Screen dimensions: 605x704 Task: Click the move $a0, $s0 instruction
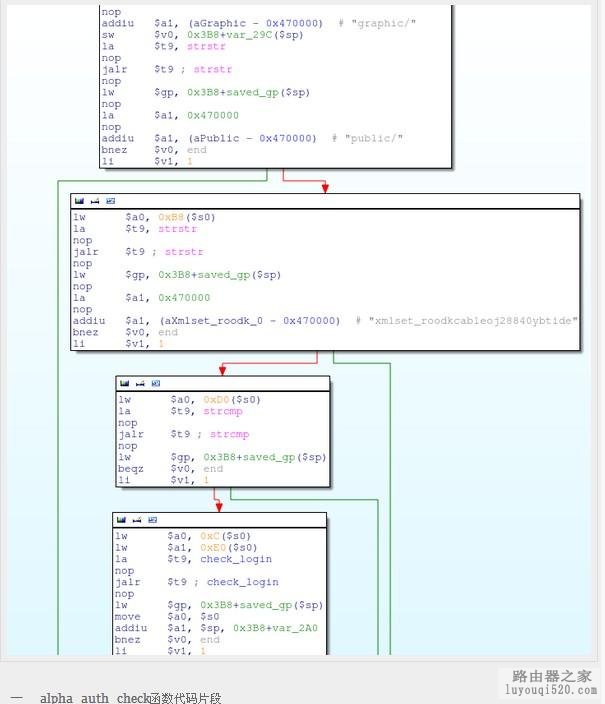pos(167,616)
